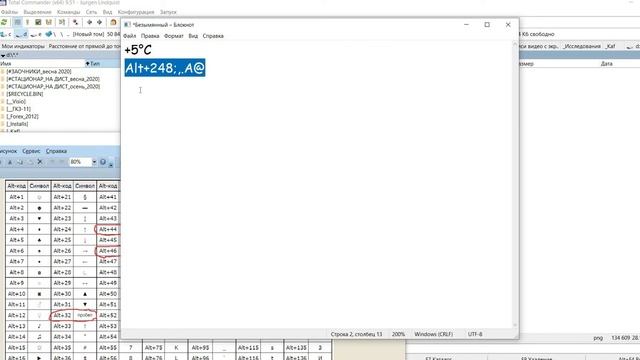Click the folder icon beside [_Forex_2012]

tap(3, 116)
